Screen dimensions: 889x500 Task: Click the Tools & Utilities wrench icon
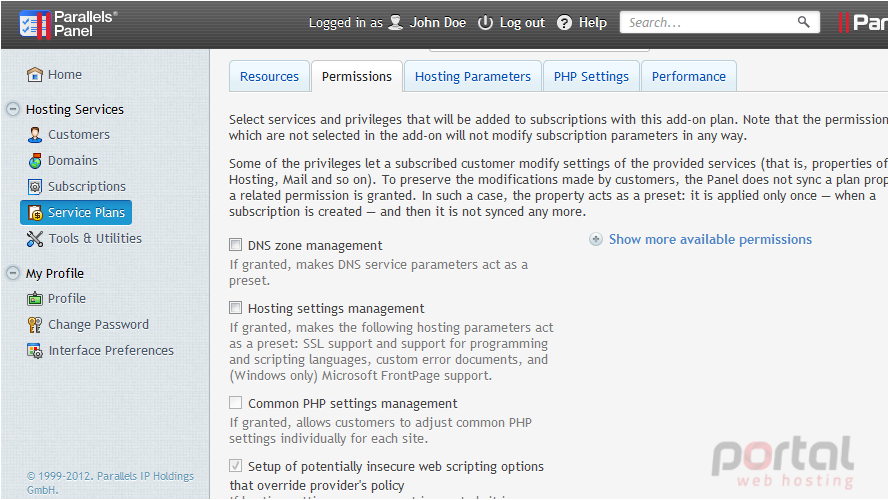coord(35,239)
